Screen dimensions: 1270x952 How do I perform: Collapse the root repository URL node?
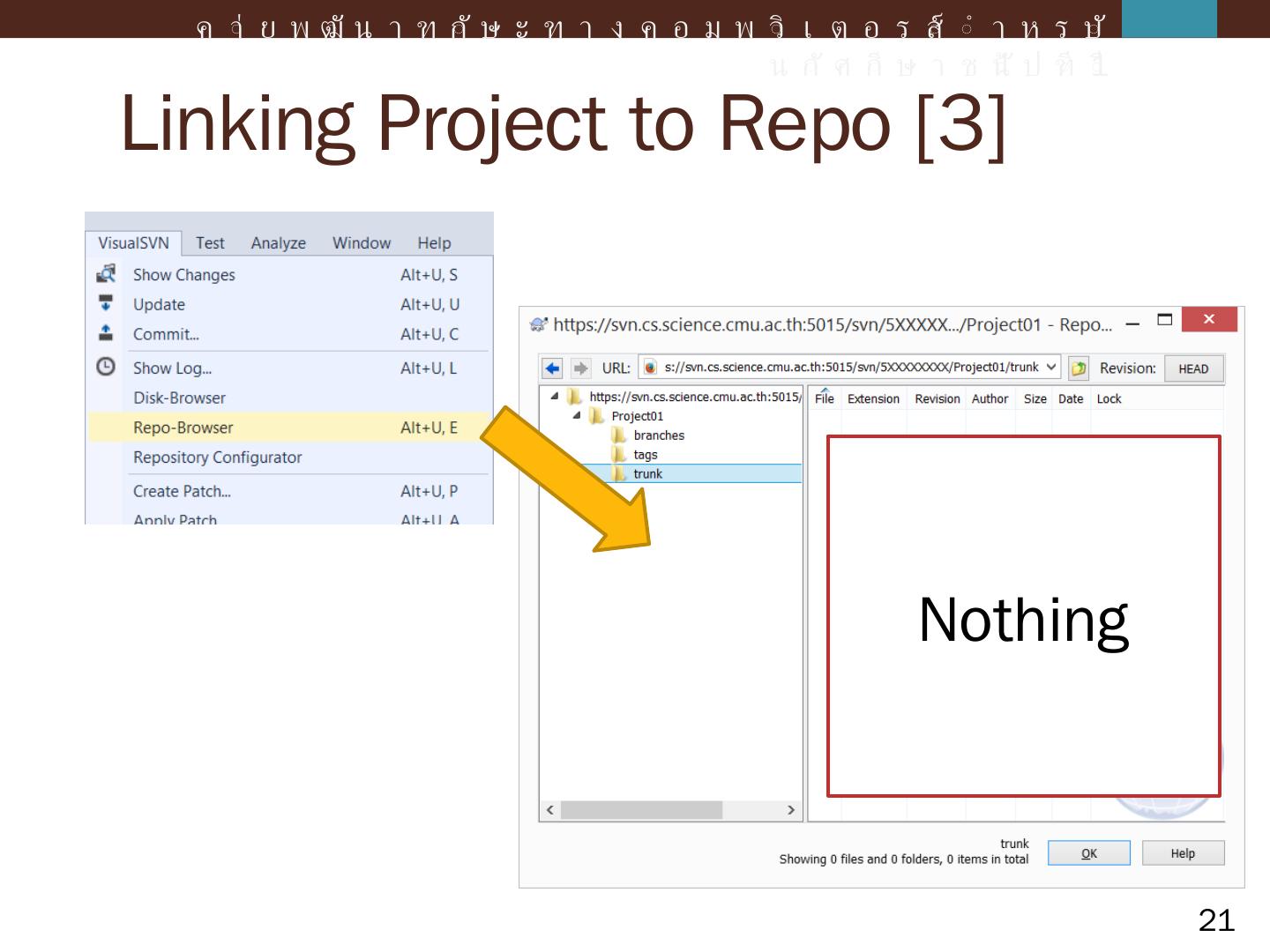pos(555,397)
